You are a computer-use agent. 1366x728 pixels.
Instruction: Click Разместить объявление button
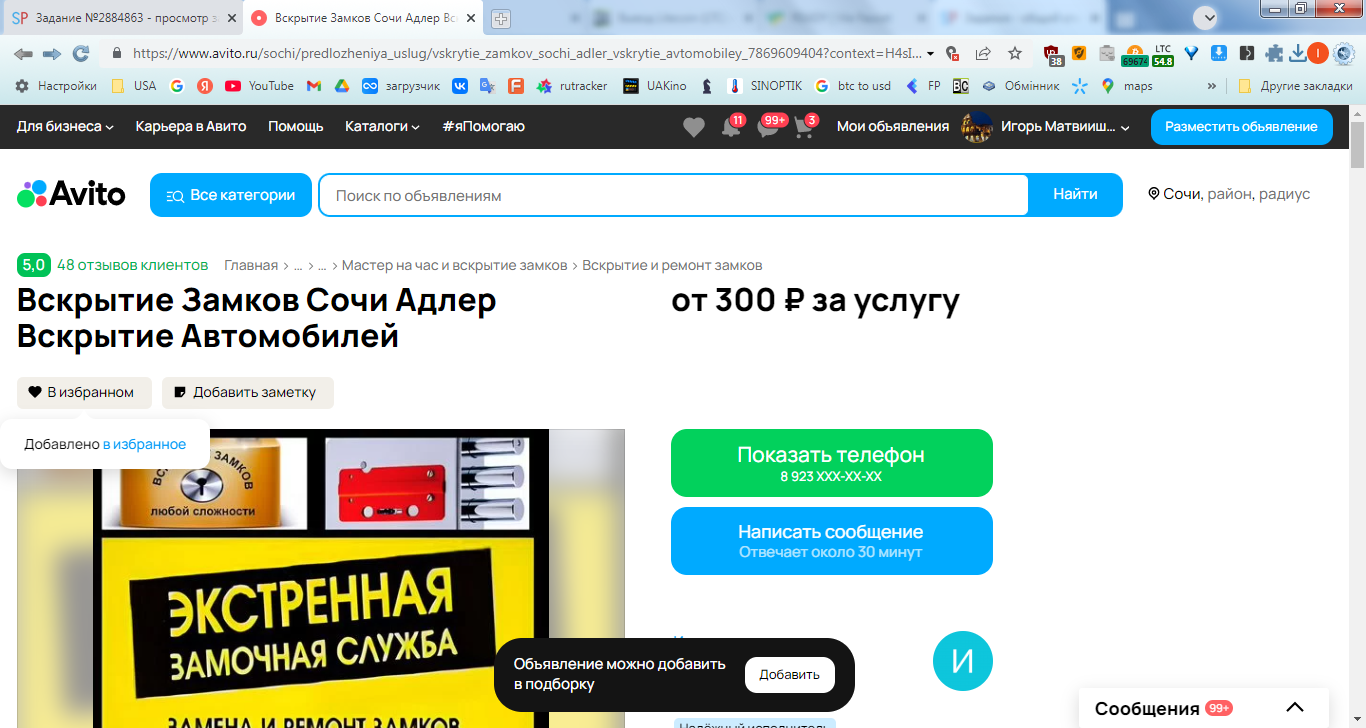click(1241, 127)
